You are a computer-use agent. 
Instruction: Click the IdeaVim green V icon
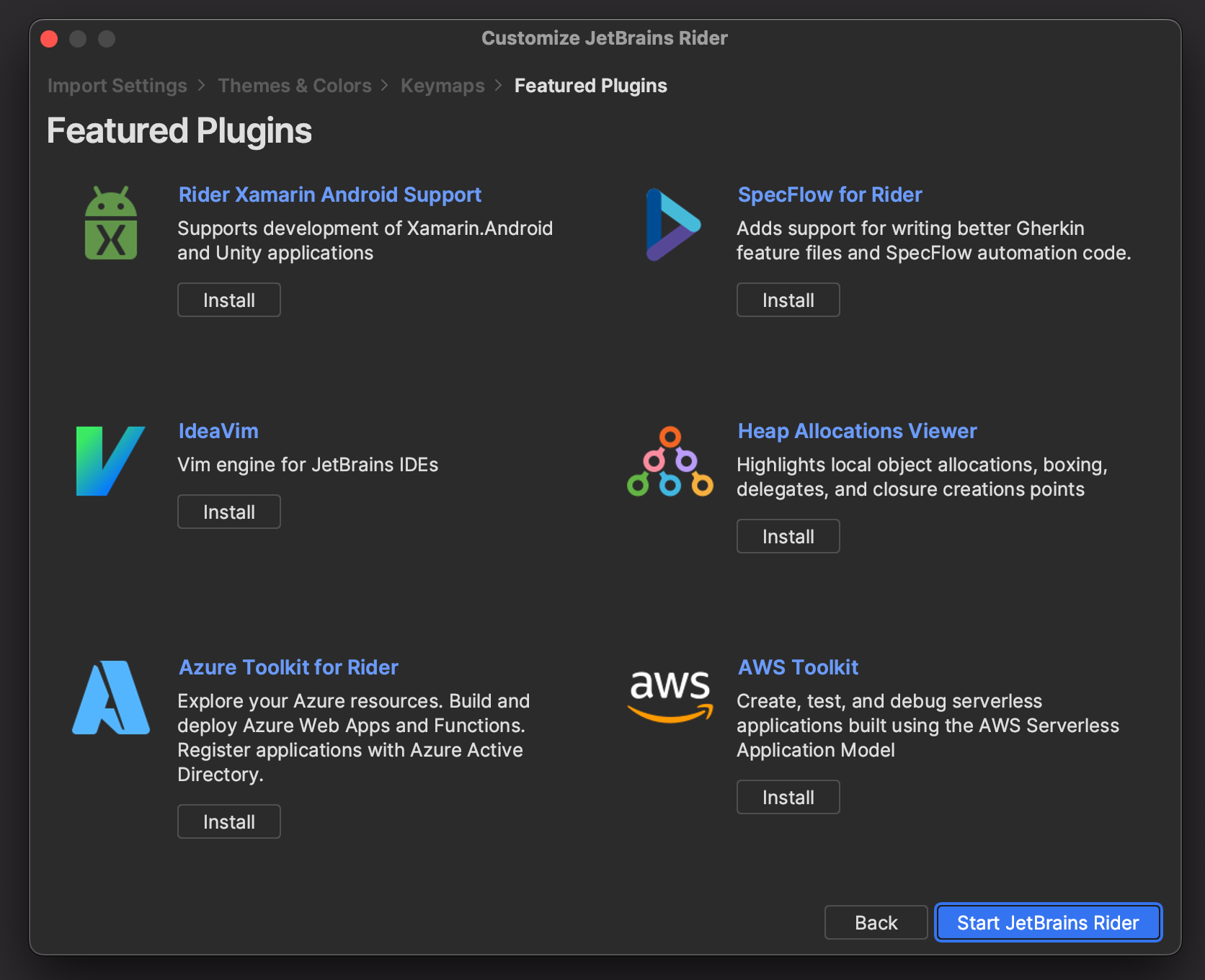tap(110, 460)
